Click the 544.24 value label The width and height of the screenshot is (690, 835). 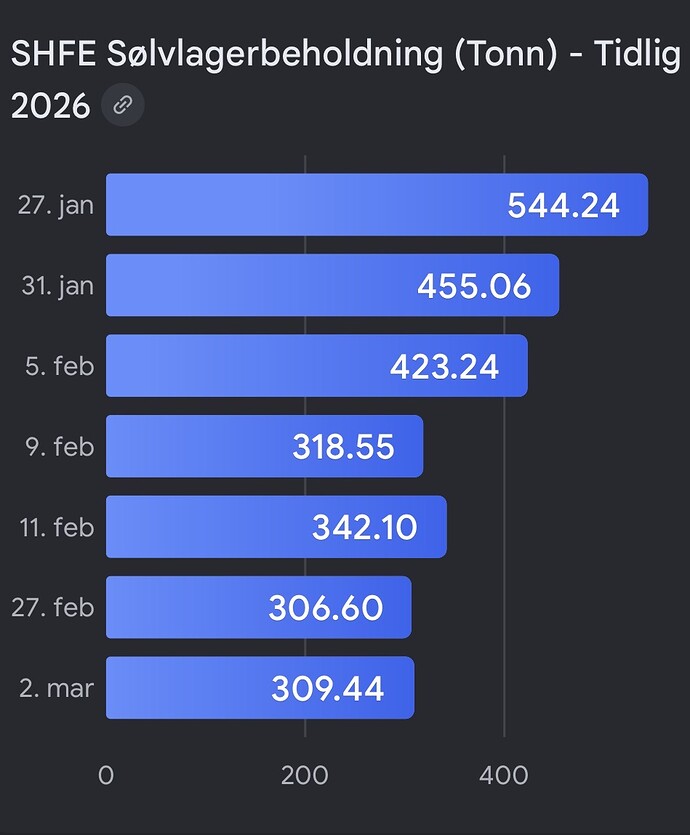(x=563, y=206)
